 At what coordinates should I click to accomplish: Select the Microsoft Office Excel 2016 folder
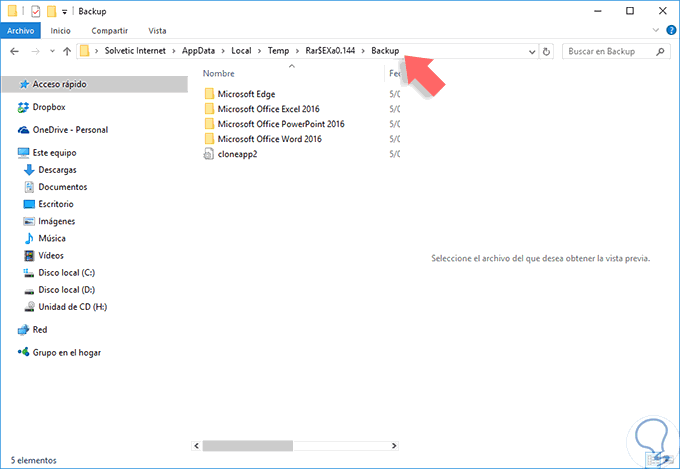[x=268, y=109]
